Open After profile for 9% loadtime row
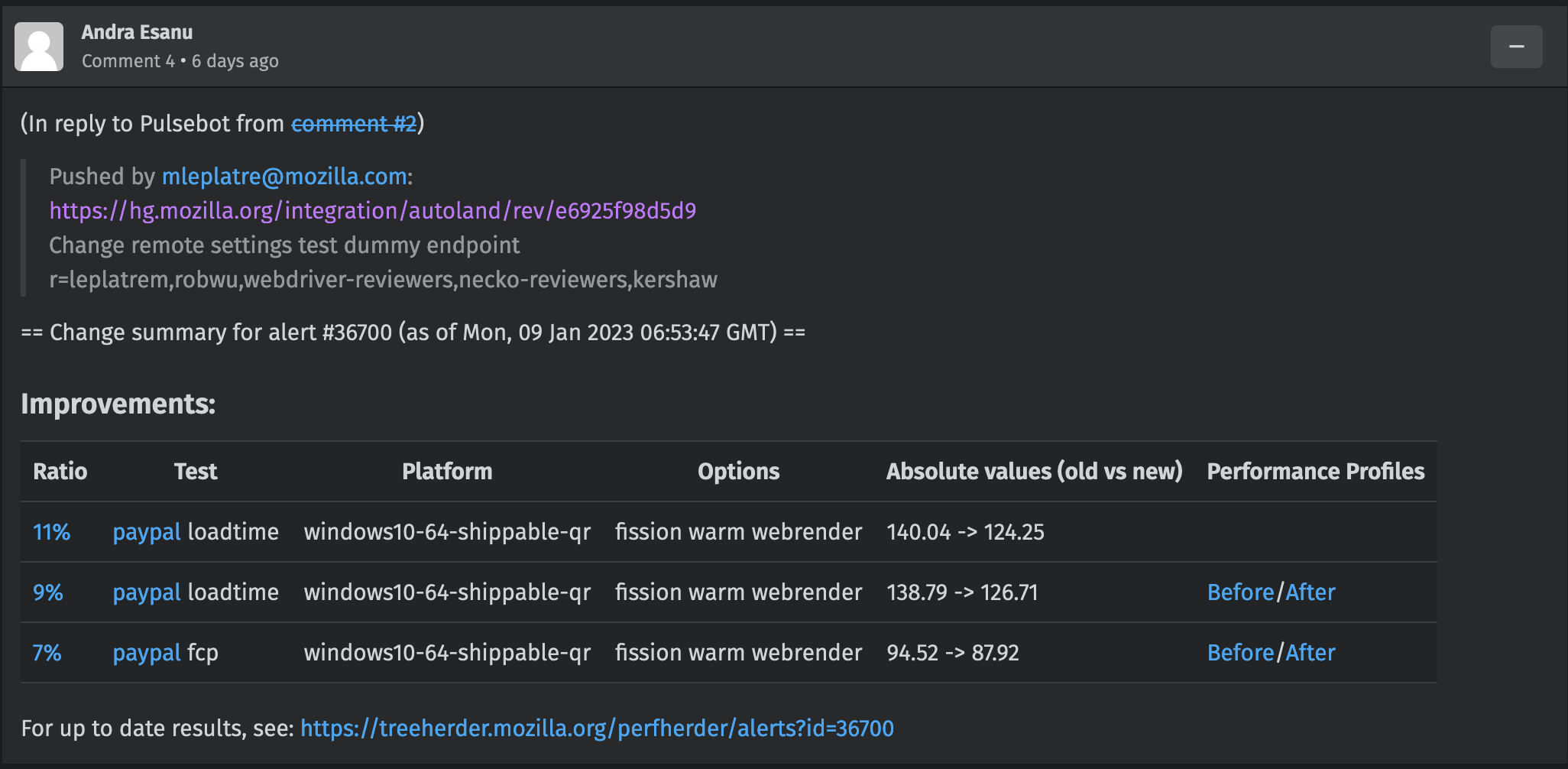1568x769 pixels. tap(1310, 592)
